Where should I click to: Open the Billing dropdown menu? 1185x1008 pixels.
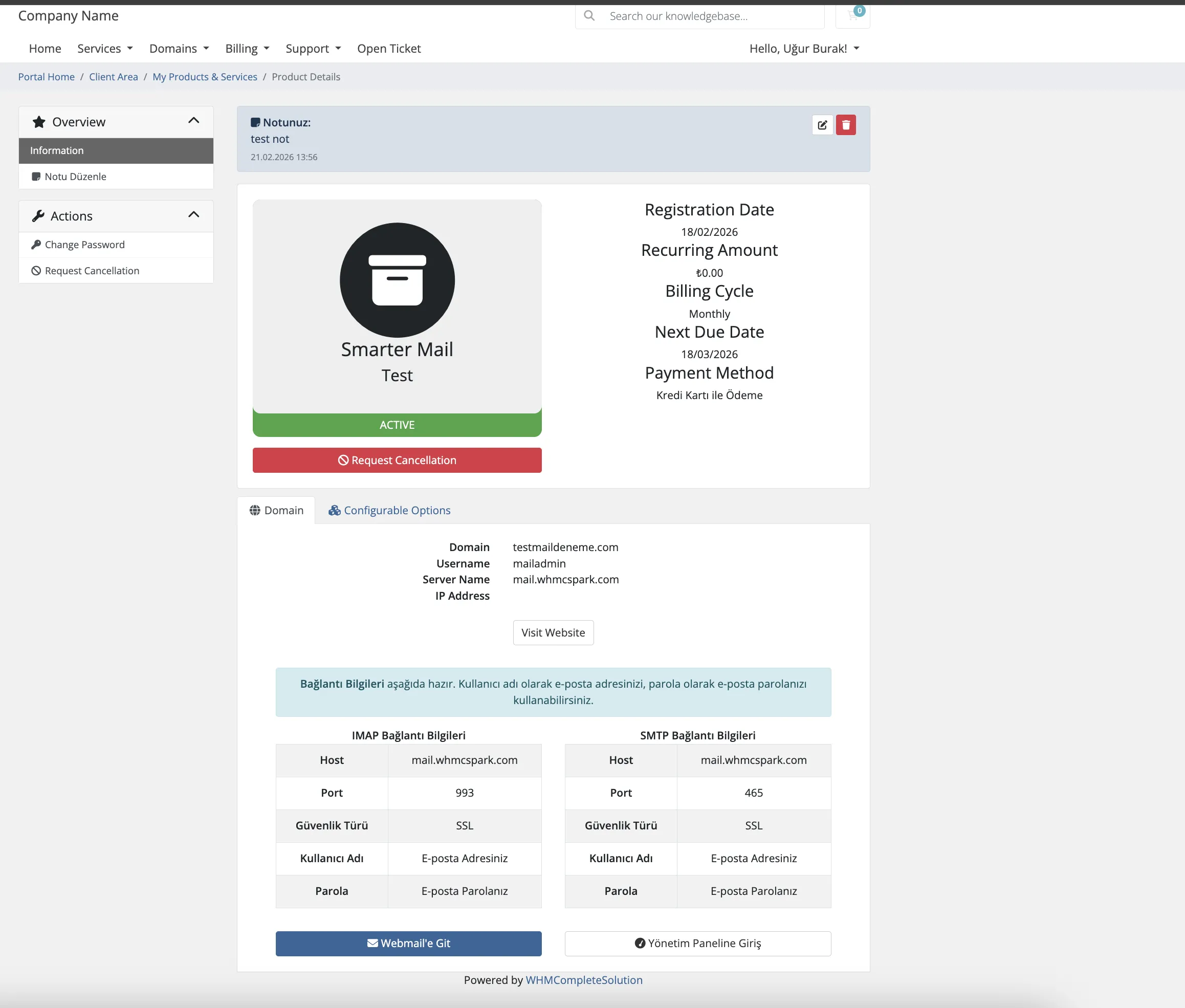click(248, 49)
